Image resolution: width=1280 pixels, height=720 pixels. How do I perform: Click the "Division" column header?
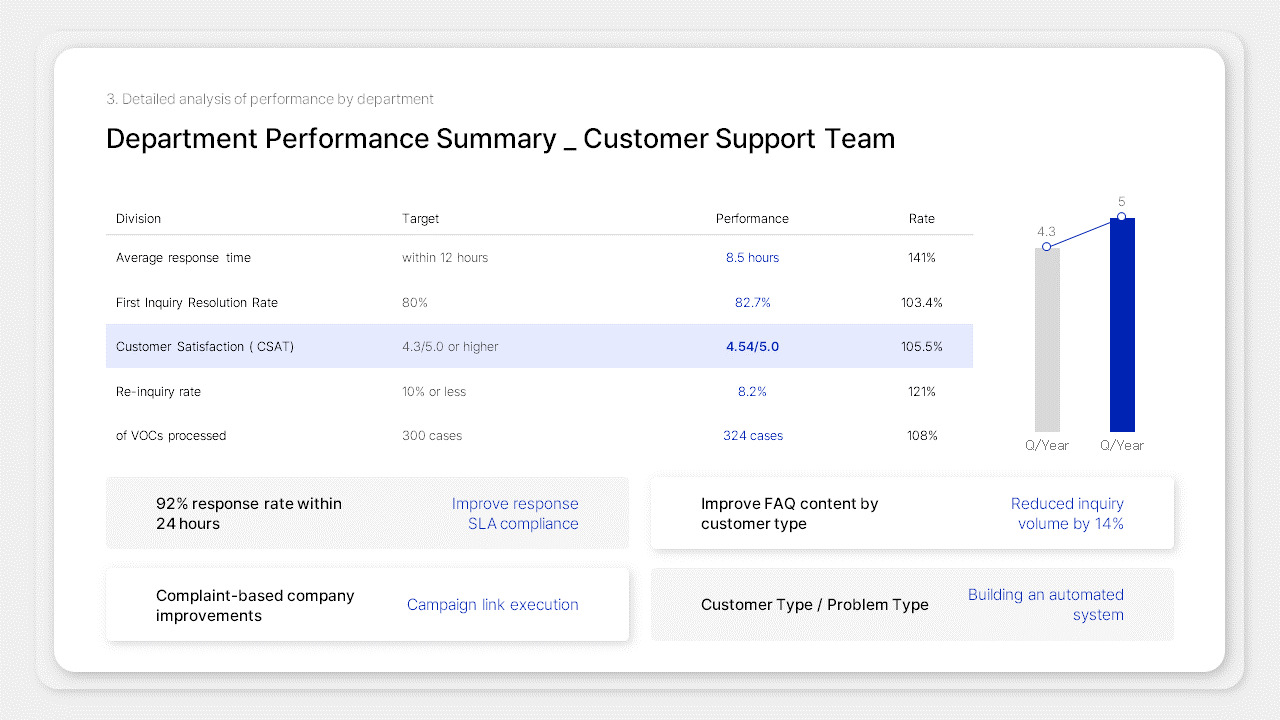tap(138, 218)
